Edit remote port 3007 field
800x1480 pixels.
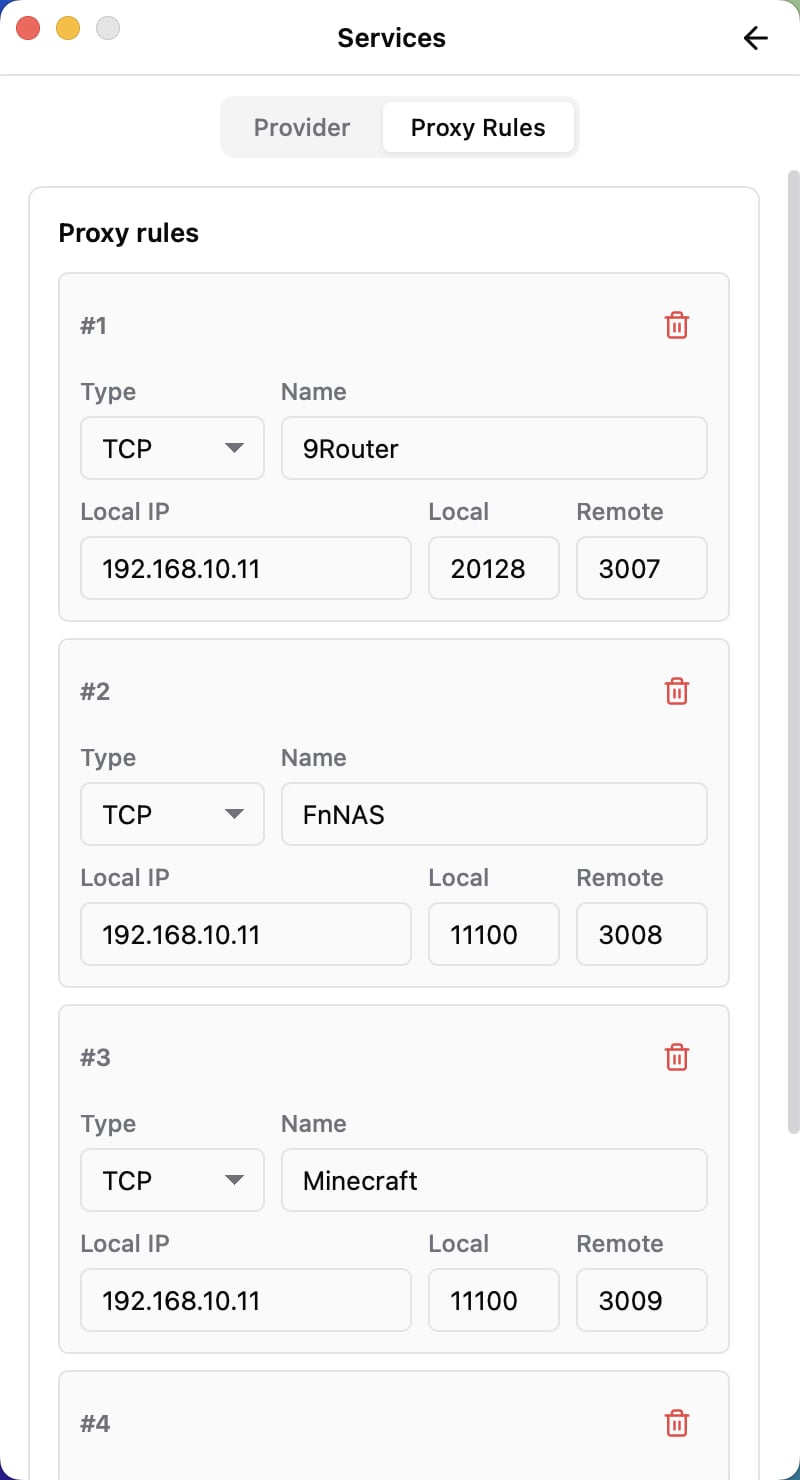tap(642, 568)
